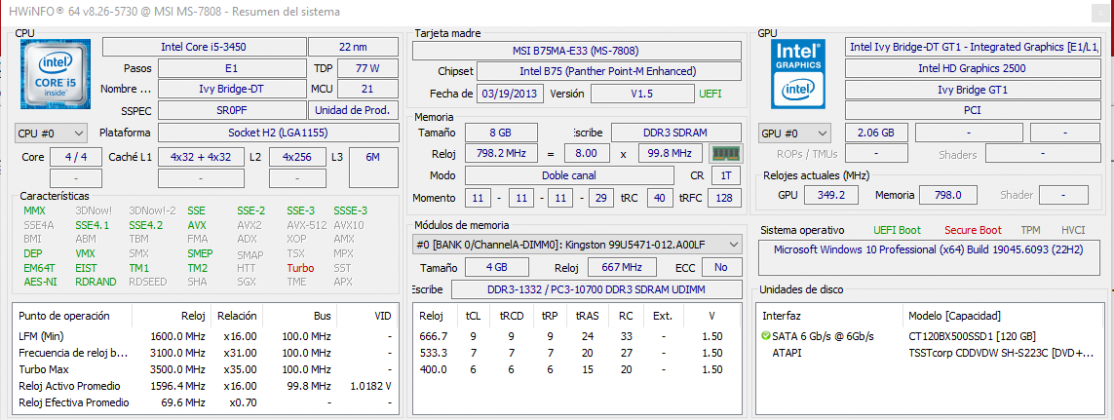1114x420 pixels.
Task: Click the green check icon next to SATA 6 Gb/s
Action: coord(765,336)
